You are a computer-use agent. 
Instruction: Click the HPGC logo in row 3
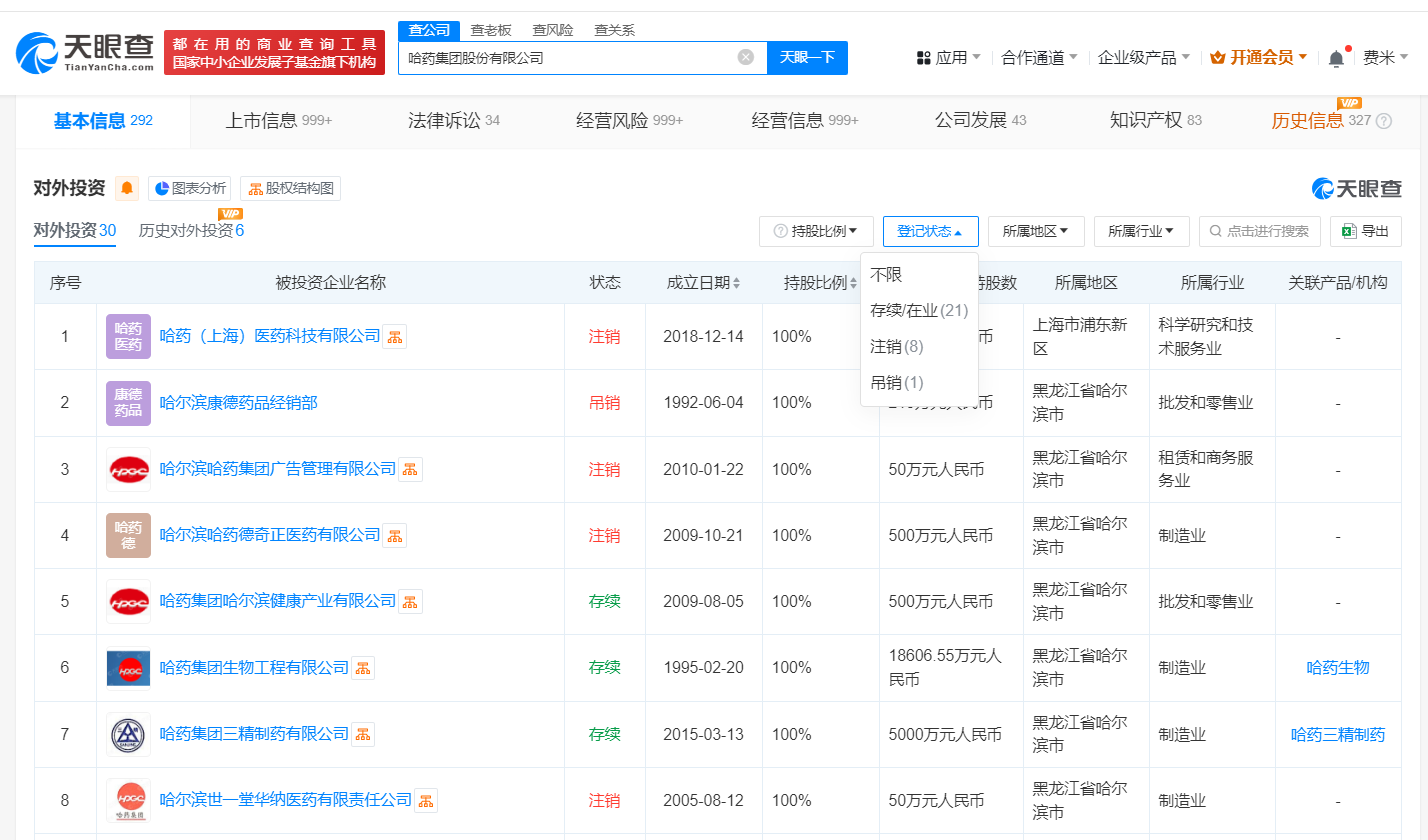(x=128, y=469)
